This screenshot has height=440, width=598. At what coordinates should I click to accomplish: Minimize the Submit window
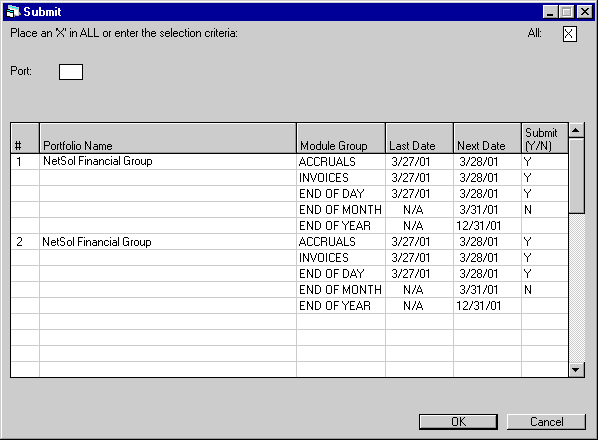(x=550, y=12)
